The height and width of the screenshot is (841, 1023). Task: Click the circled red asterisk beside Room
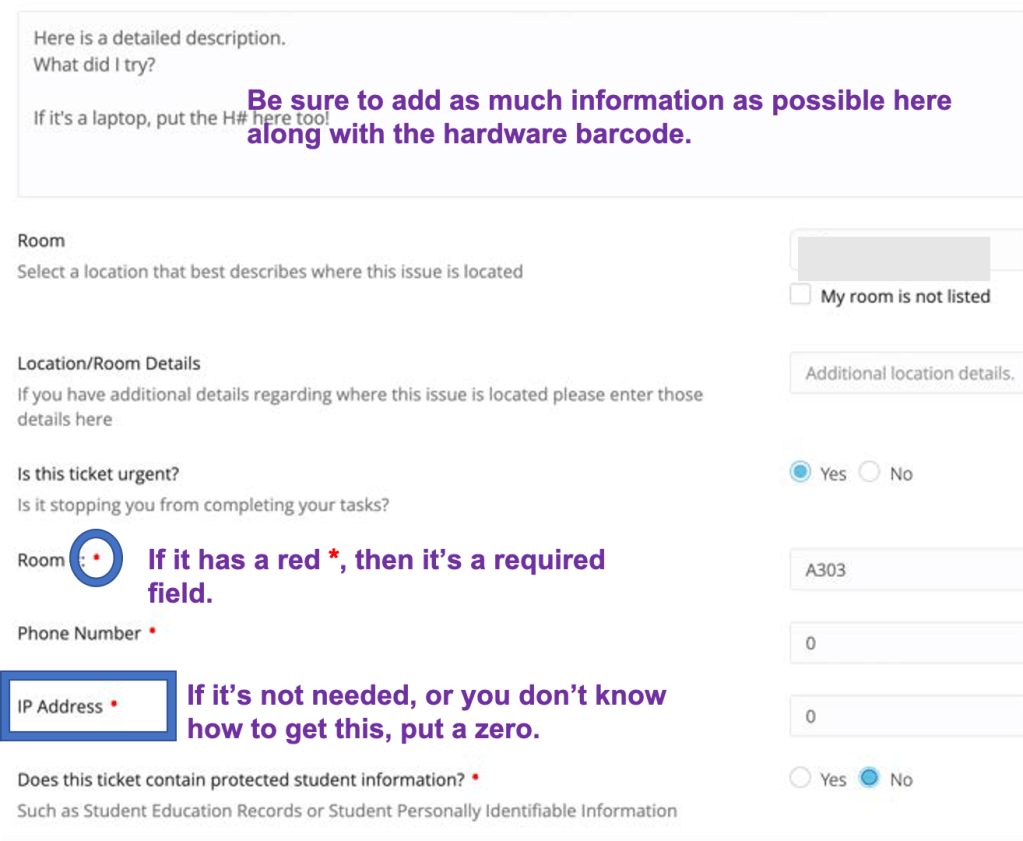pyautogui.click(x=96, y=558)
